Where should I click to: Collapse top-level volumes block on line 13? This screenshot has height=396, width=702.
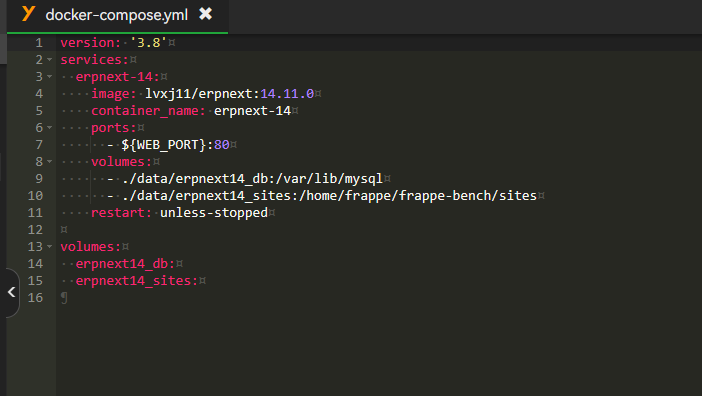point(50,247)
